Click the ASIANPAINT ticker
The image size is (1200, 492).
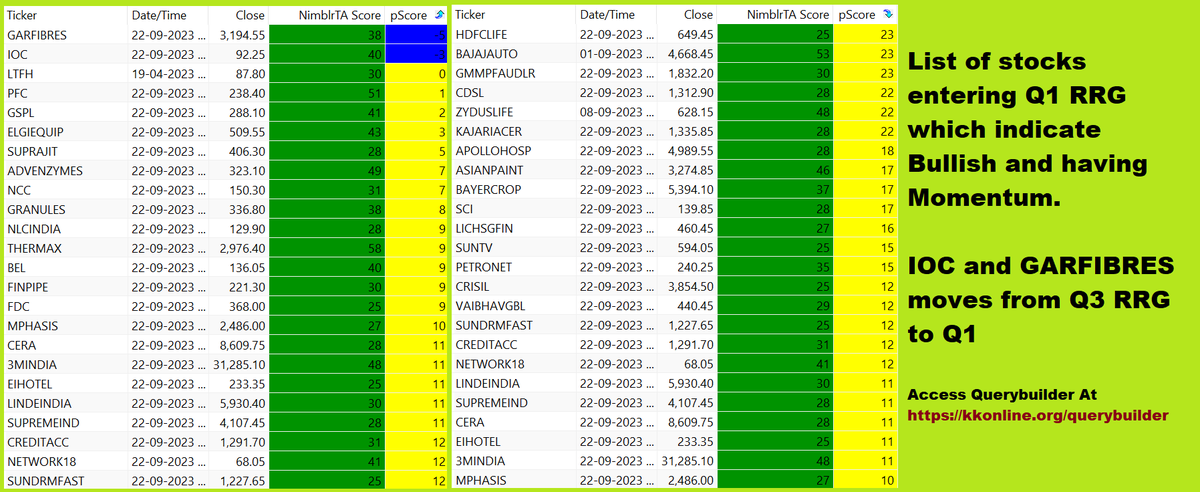[489, 170]
